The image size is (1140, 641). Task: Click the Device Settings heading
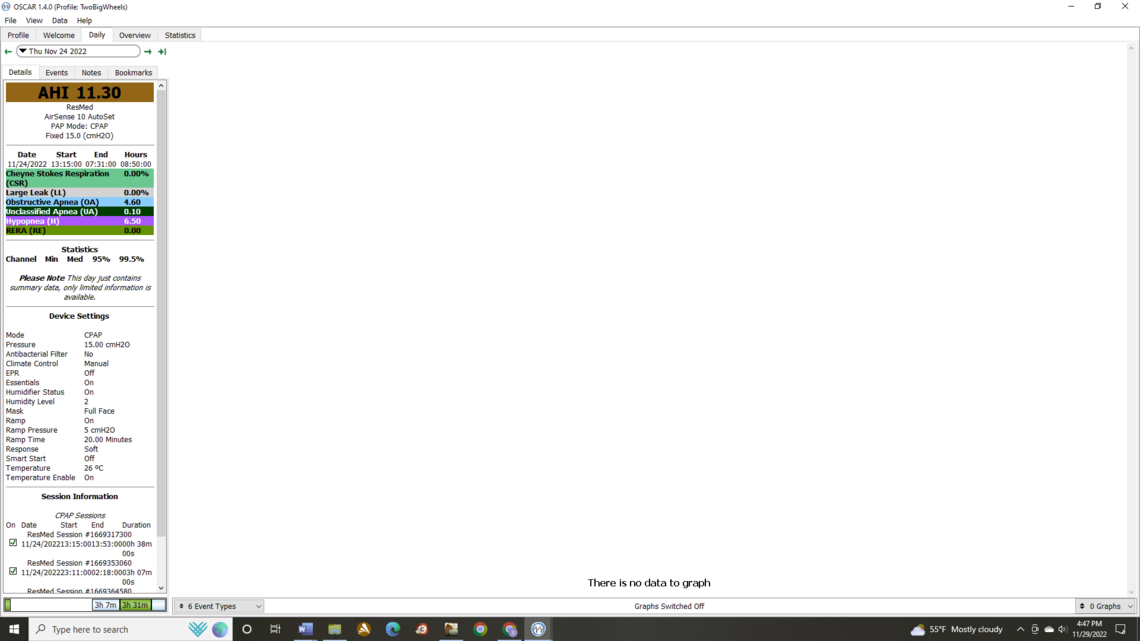(x=79, y=316)
